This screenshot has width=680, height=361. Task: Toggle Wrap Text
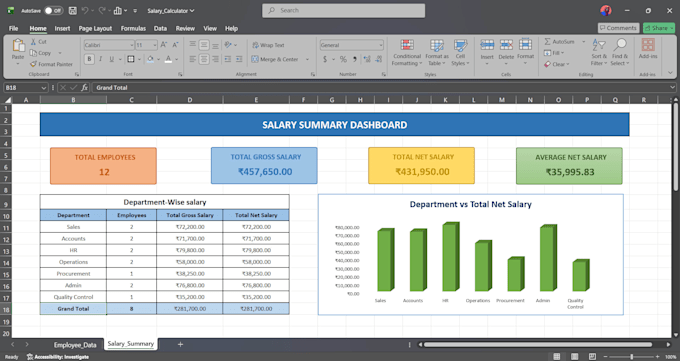[x=268, y=45]
